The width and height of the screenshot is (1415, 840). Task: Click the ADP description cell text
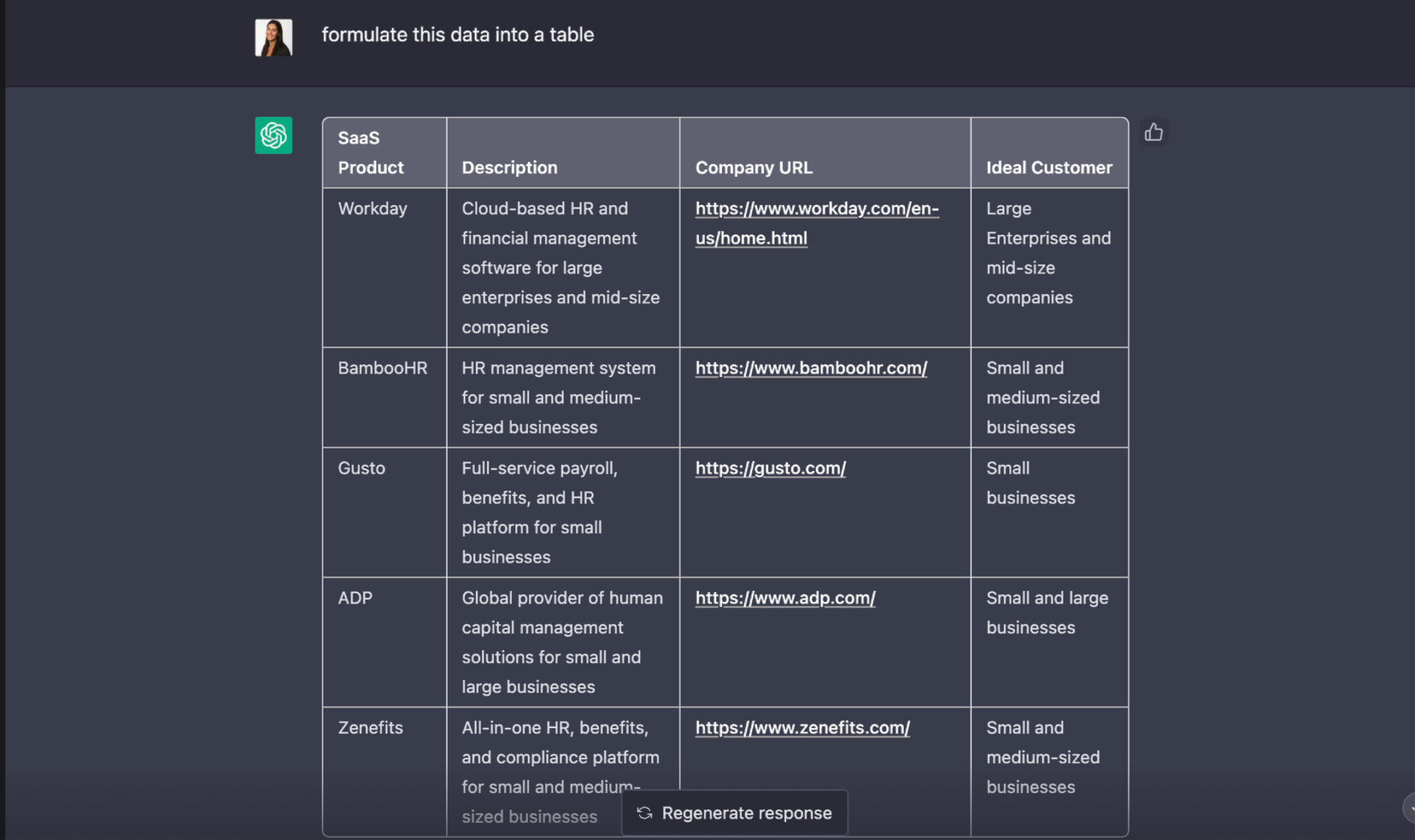point(561,642)
